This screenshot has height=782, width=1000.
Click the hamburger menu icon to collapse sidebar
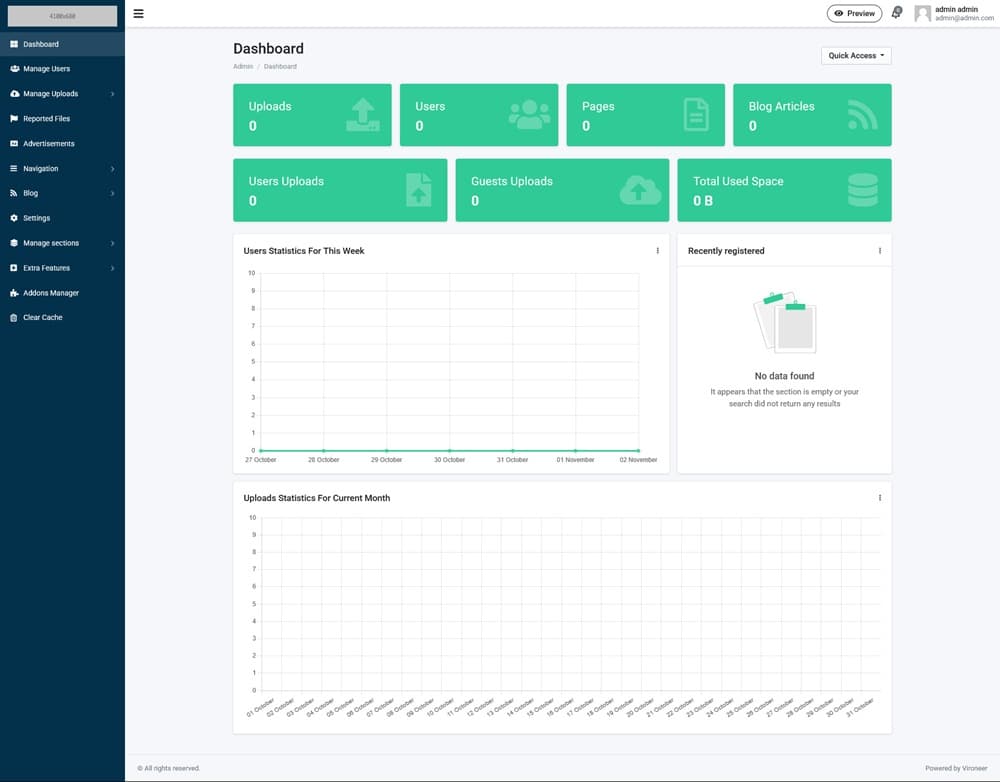[138, 14]
